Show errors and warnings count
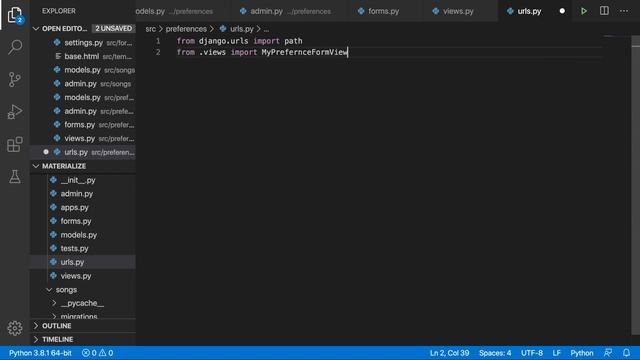 [x=97, y=353]
